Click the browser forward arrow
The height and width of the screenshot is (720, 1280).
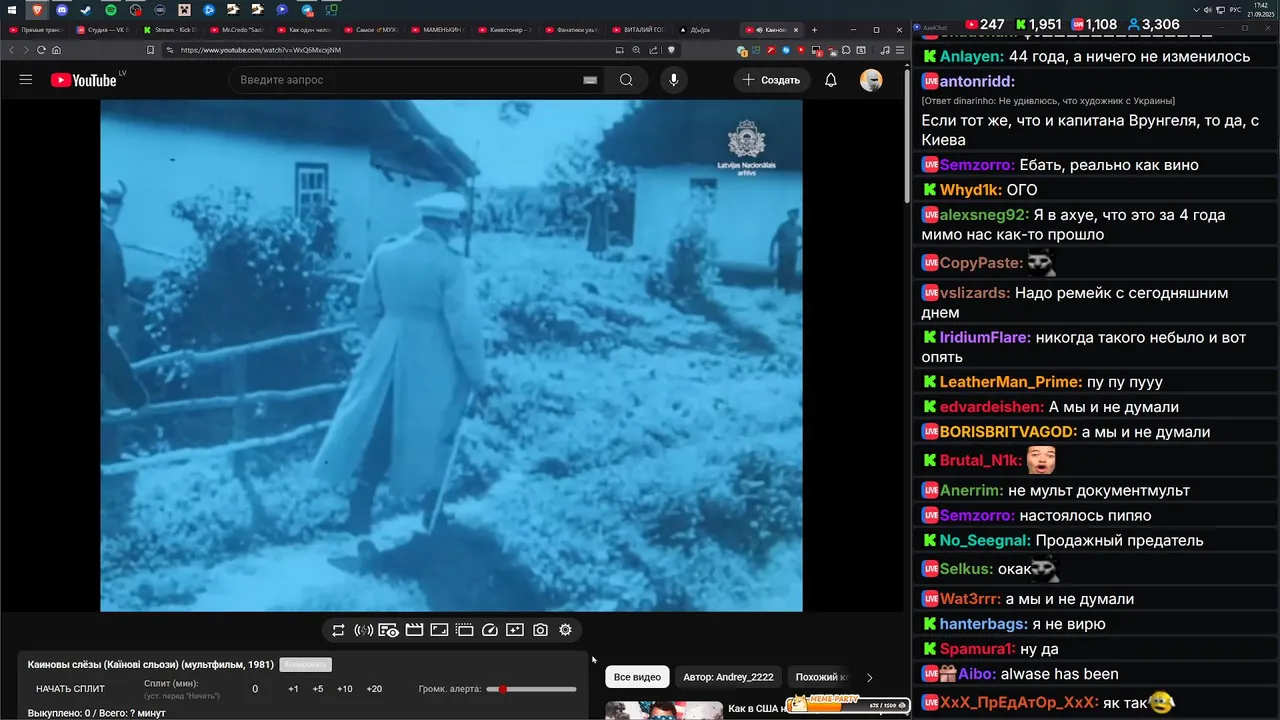(x=26, y=50)
